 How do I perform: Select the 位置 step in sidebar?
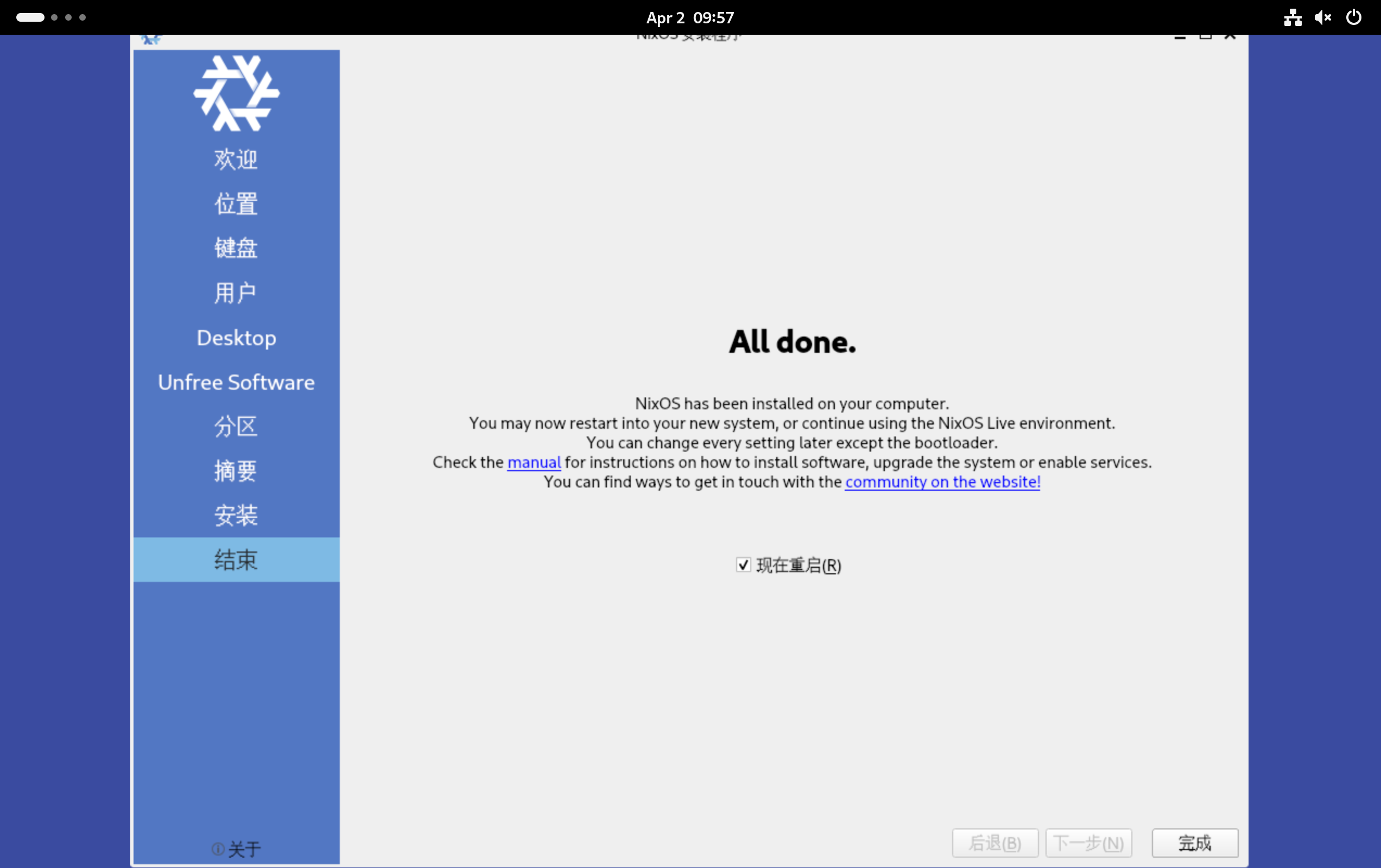[236, 204]
